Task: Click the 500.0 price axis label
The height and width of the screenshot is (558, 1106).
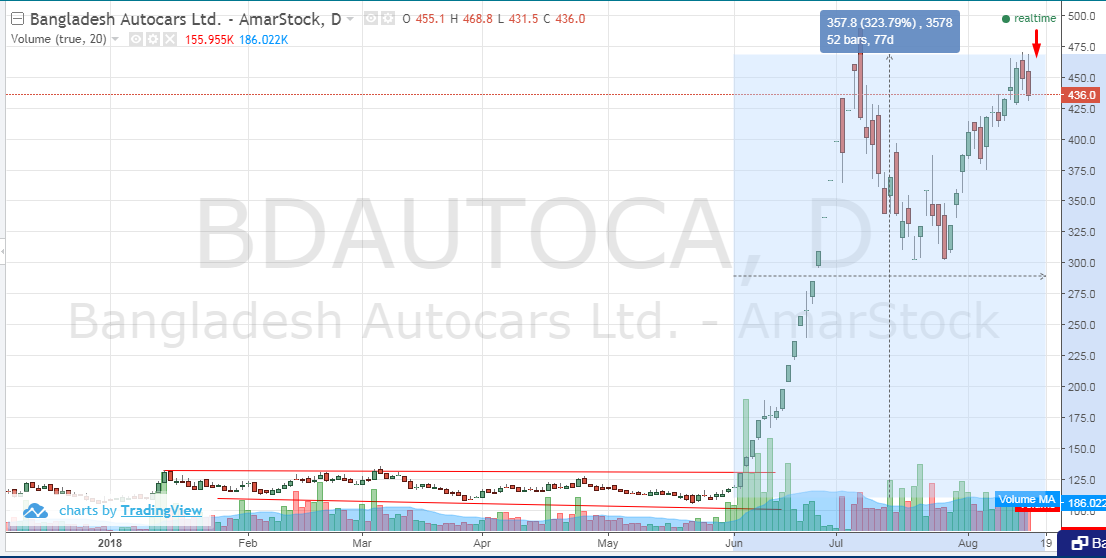Action: pos(1081,16)
